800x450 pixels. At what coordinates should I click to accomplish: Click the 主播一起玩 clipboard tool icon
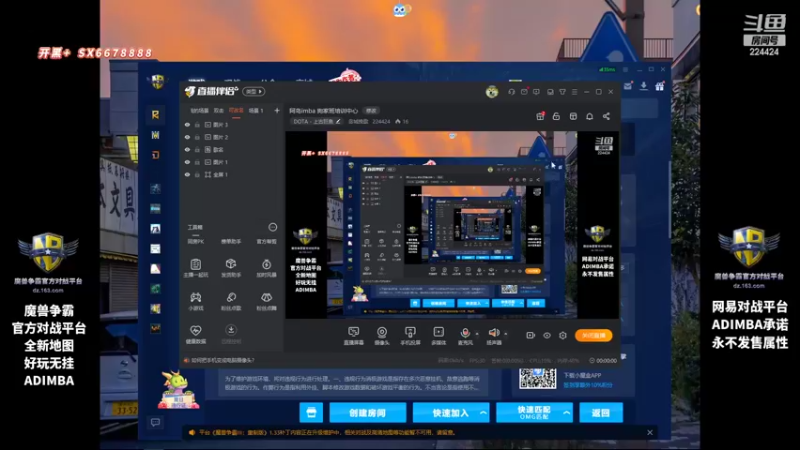[195, 264]
